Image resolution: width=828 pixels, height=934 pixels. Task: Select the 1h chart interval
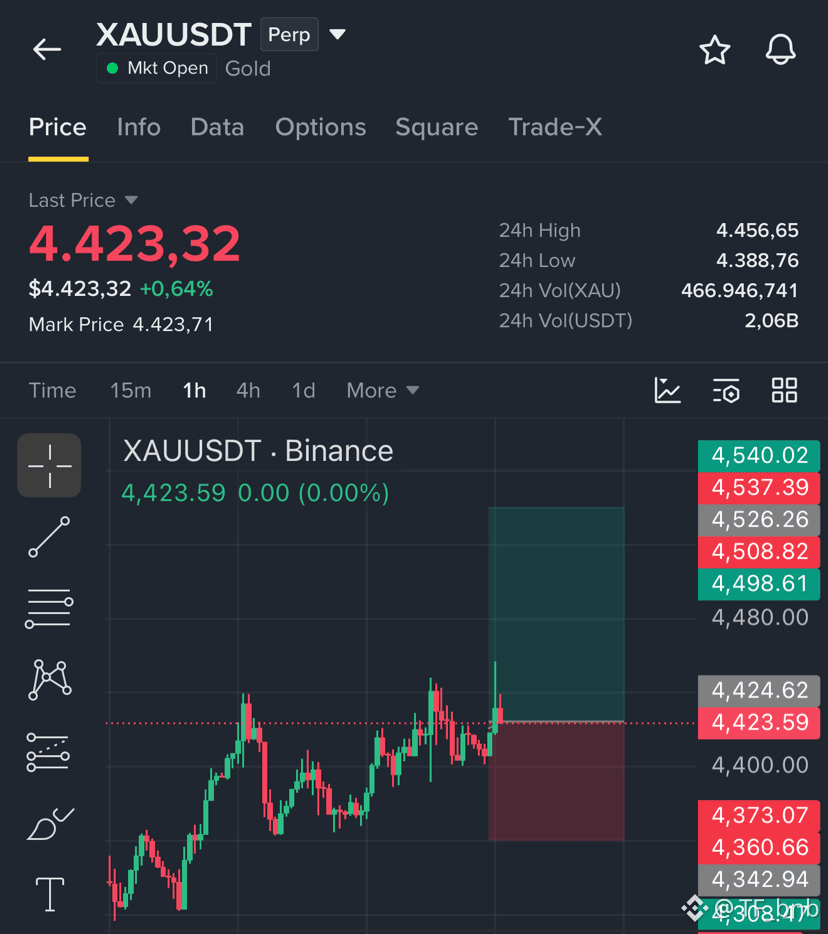(x=194, y=391)
